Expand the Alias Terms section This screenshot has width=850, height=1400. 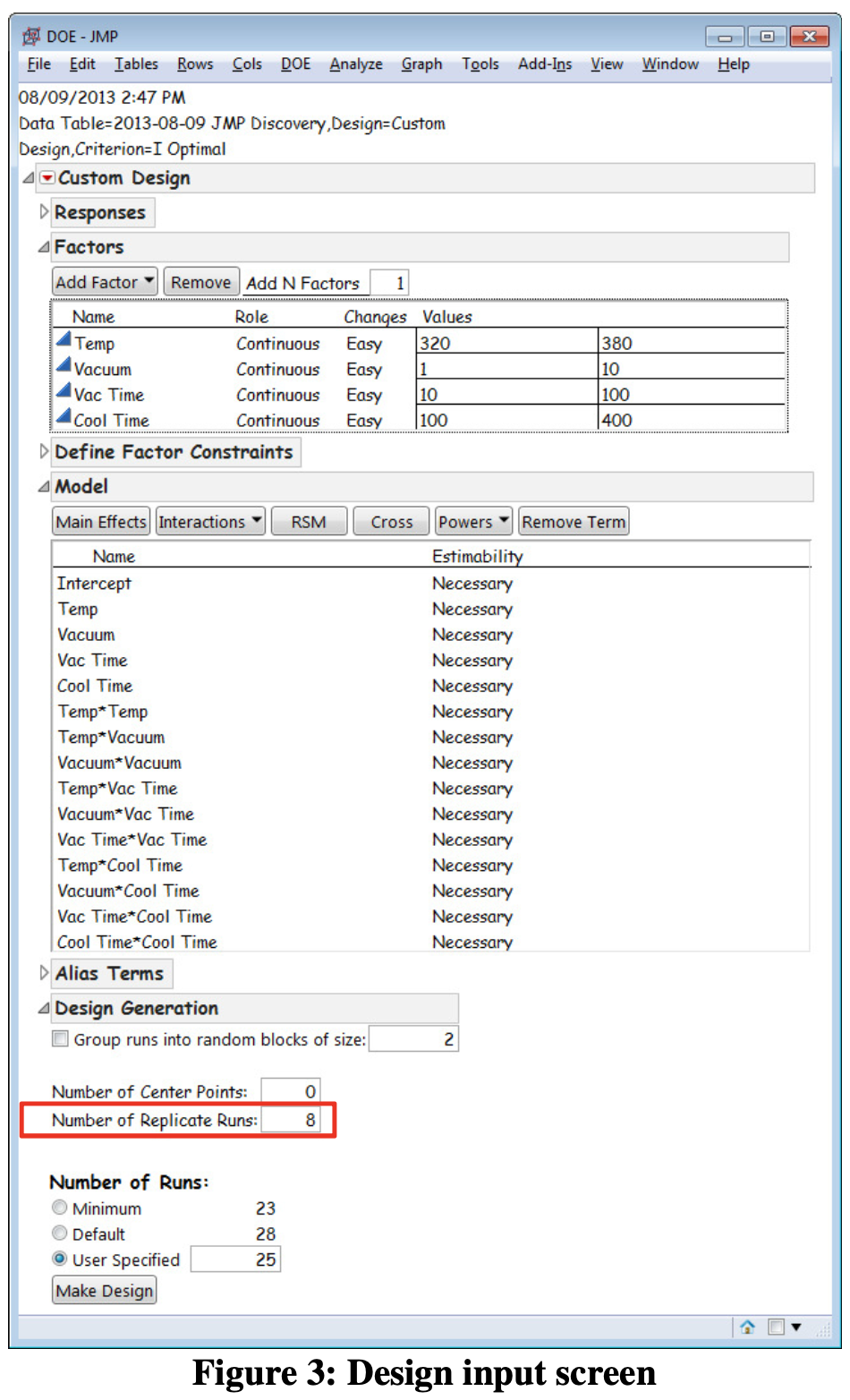[x=44, y=973]
